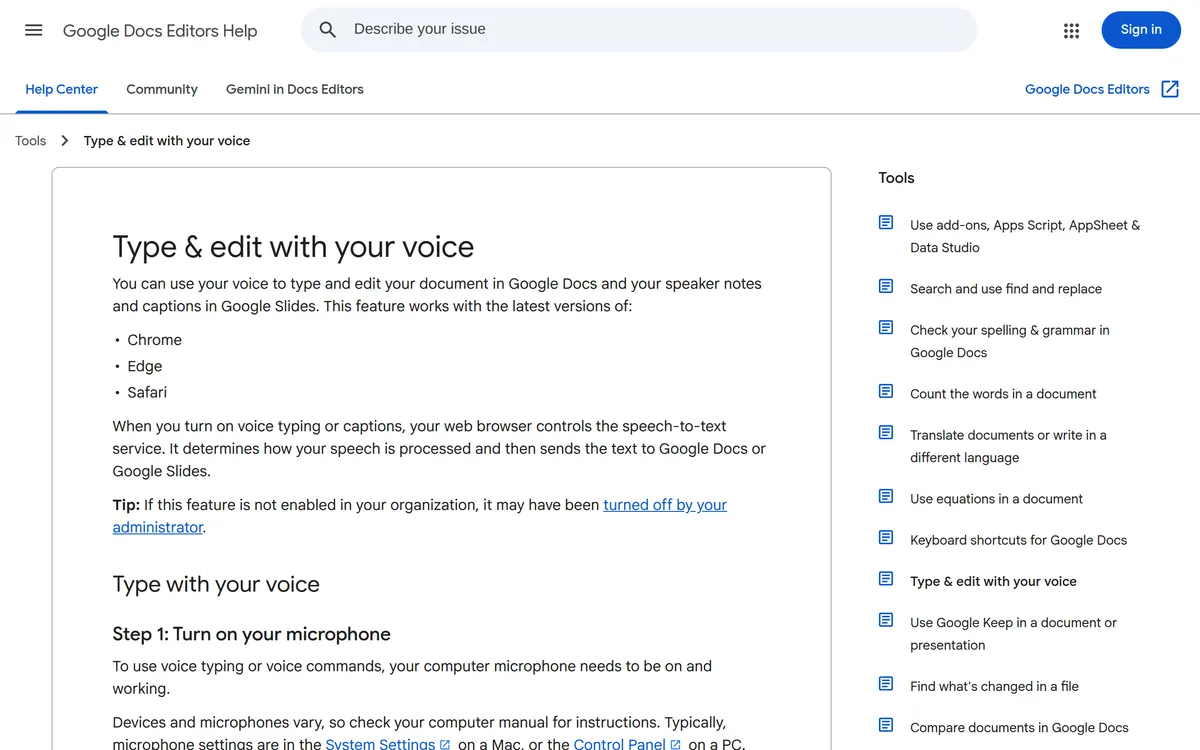Open 'Search and use find and replace' article
The image size is (1200, 750).
(x=1006, y=289)
